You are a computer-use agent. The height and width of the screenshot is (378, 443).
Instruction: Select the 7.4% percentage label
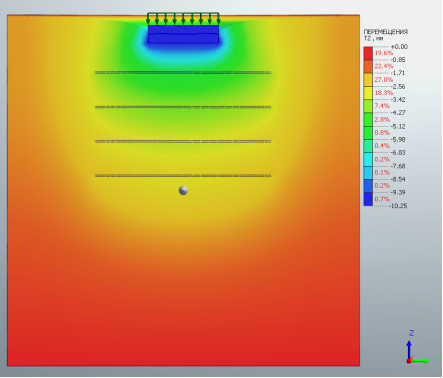tap(382, 106)
